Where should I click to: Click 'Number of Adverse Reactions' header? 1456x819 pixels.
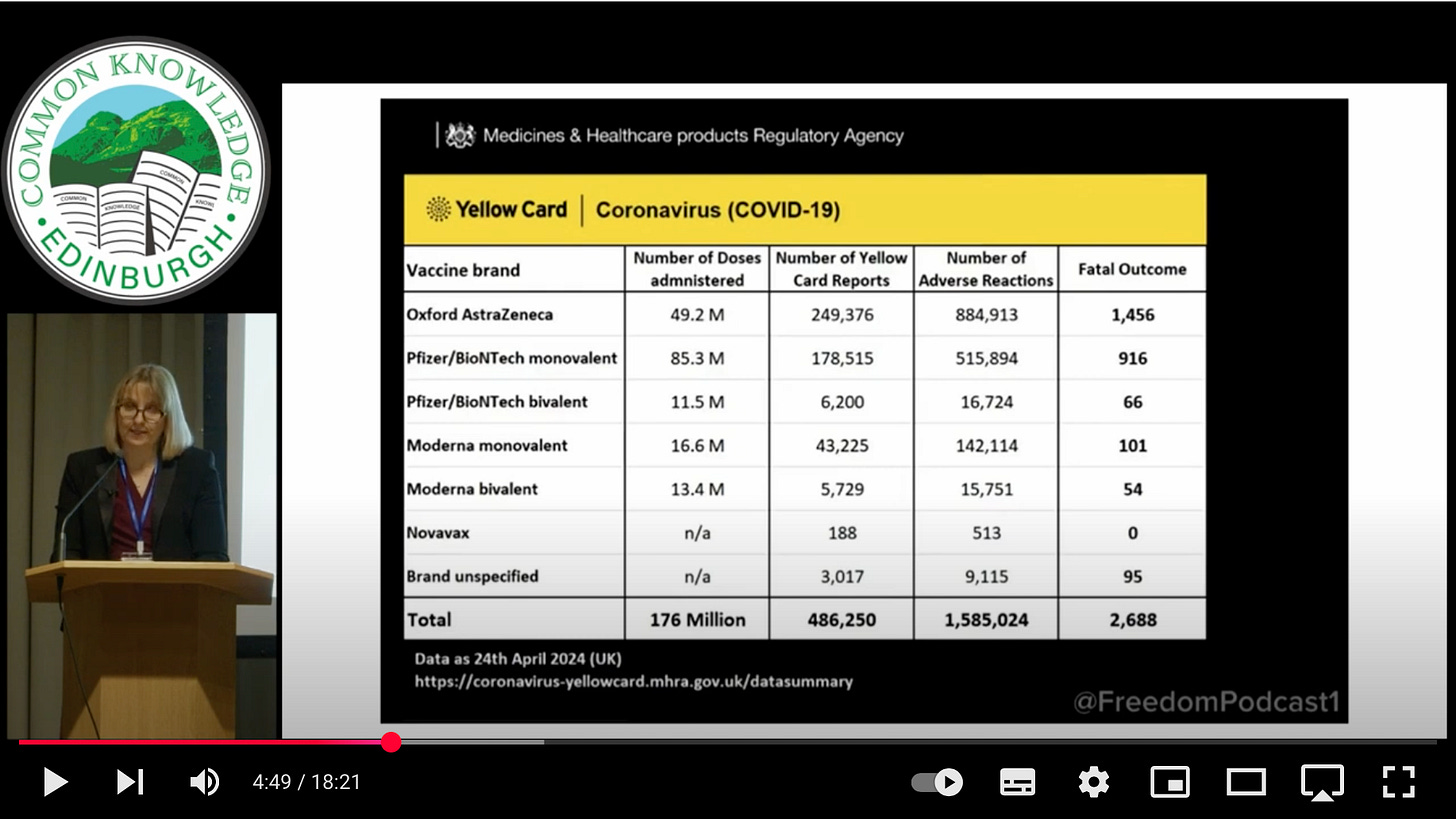(986, 269)
